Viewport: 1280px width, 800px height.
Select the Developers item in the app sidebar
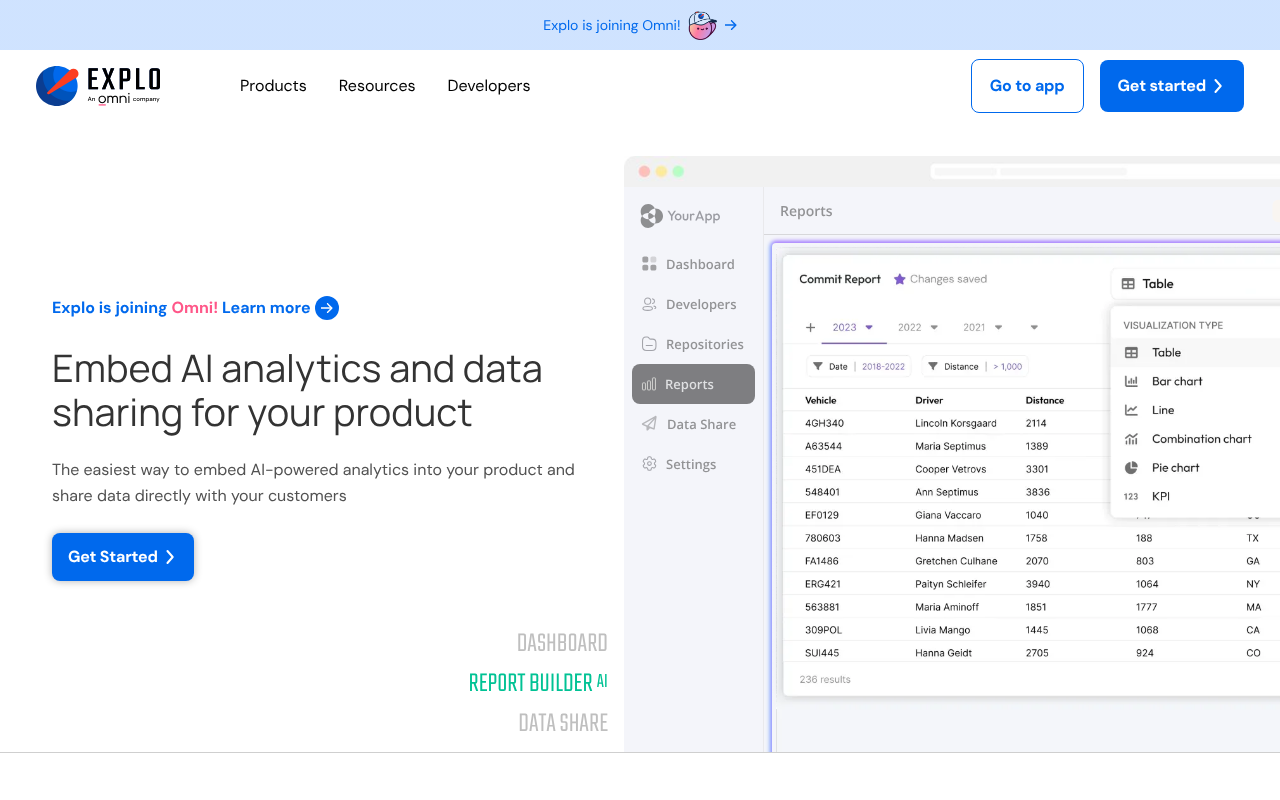[x=700, y=304]
